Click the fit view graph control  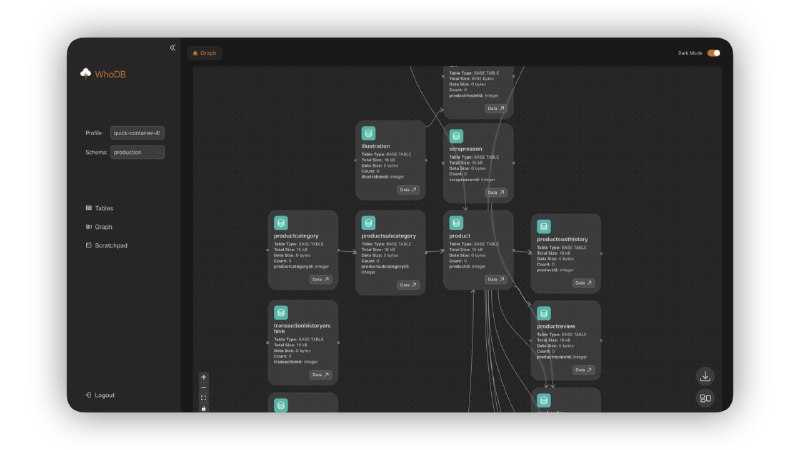point(204,398)
